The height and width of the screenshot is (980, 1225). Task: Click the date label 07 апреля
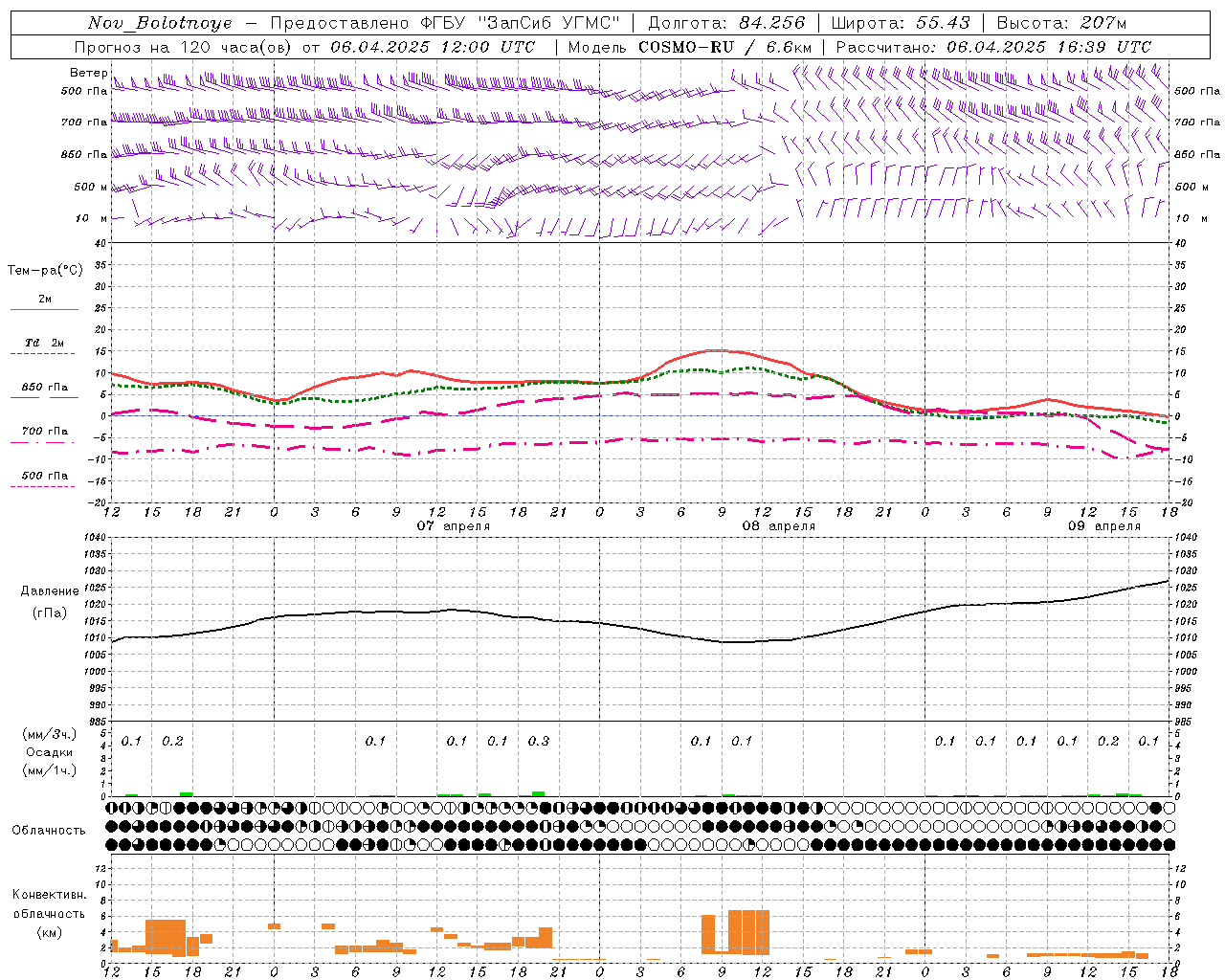click(x=454, y=525)
